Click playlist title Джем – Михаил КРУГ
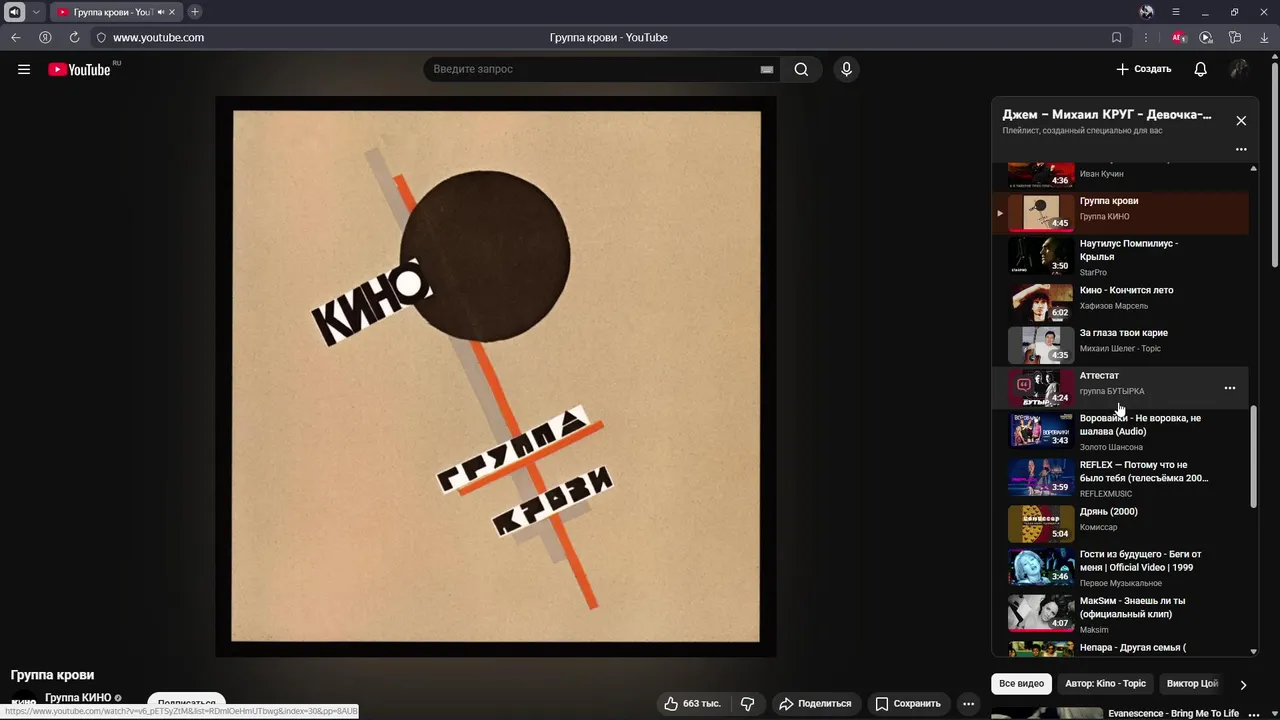 1106,115
